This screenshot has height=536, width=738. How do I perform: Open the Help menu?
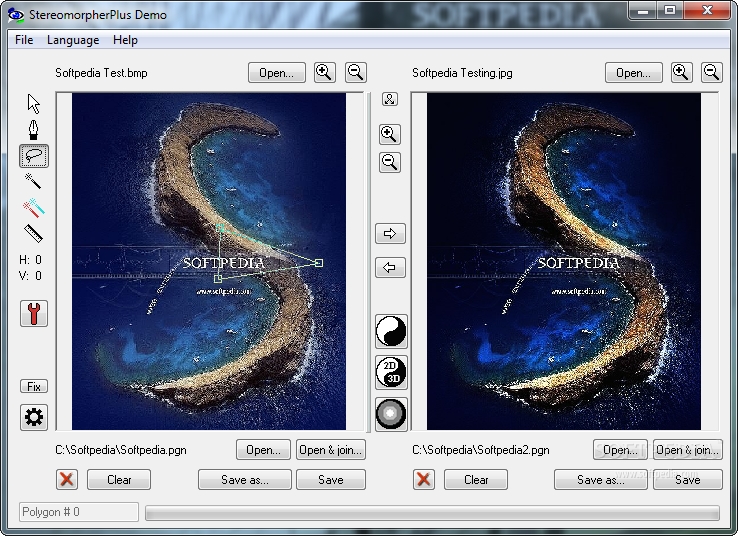[x=125, y=40]
